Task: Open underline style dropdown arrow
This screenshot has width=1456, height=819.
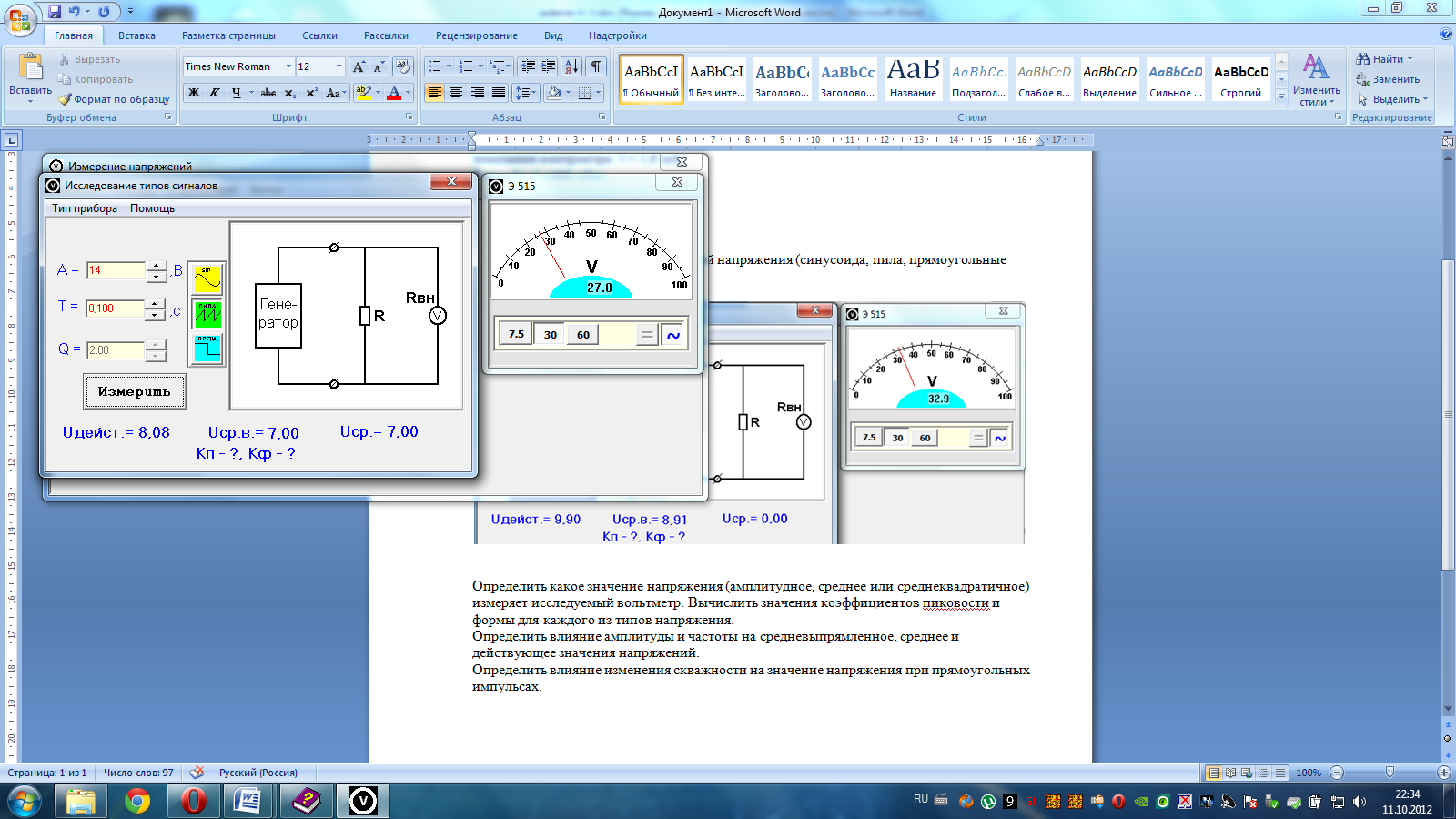Action: (x=251, y=93)
